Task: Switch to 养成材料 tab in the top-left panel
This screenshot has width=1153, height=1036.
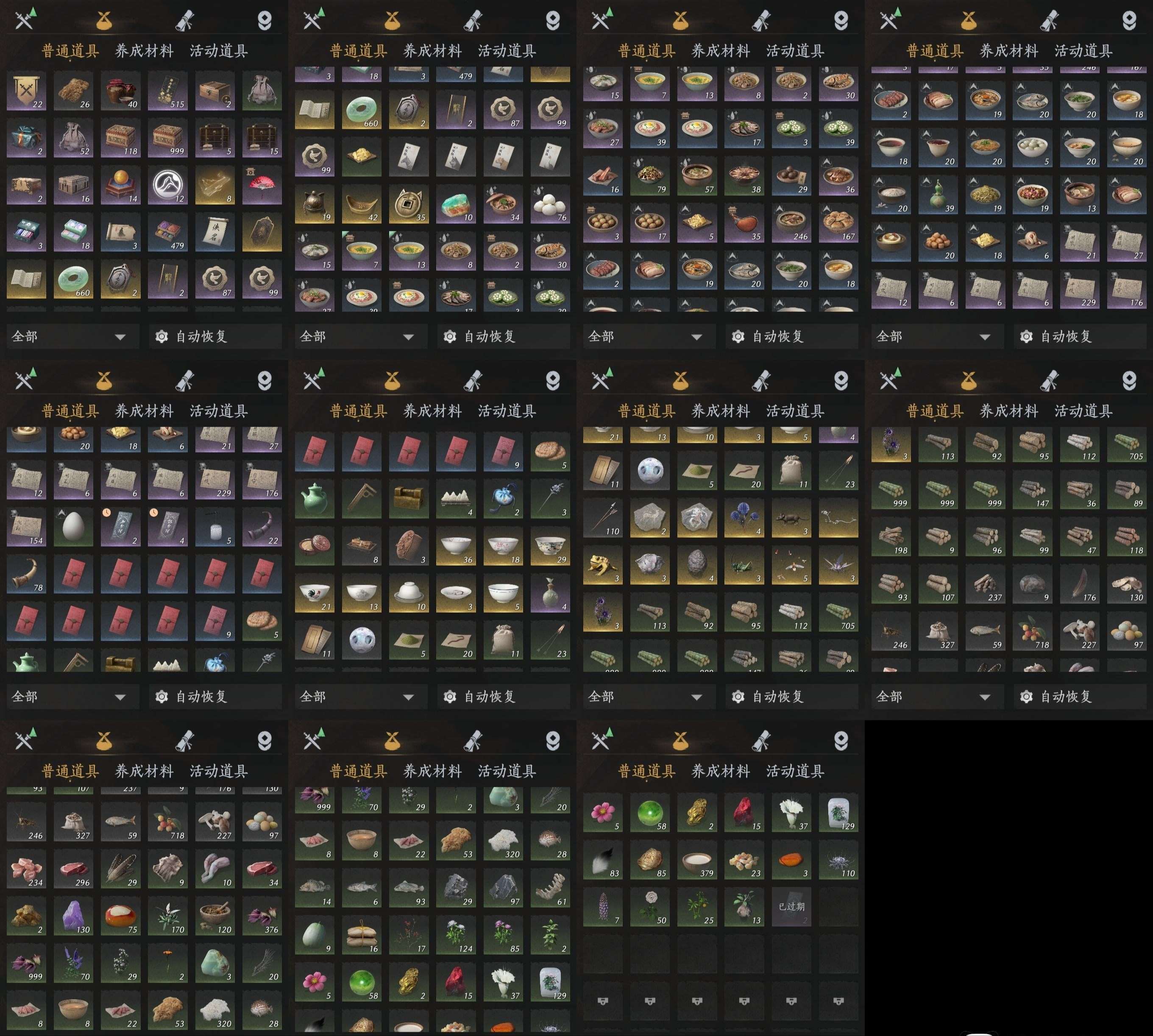Action: click(145, 51)
